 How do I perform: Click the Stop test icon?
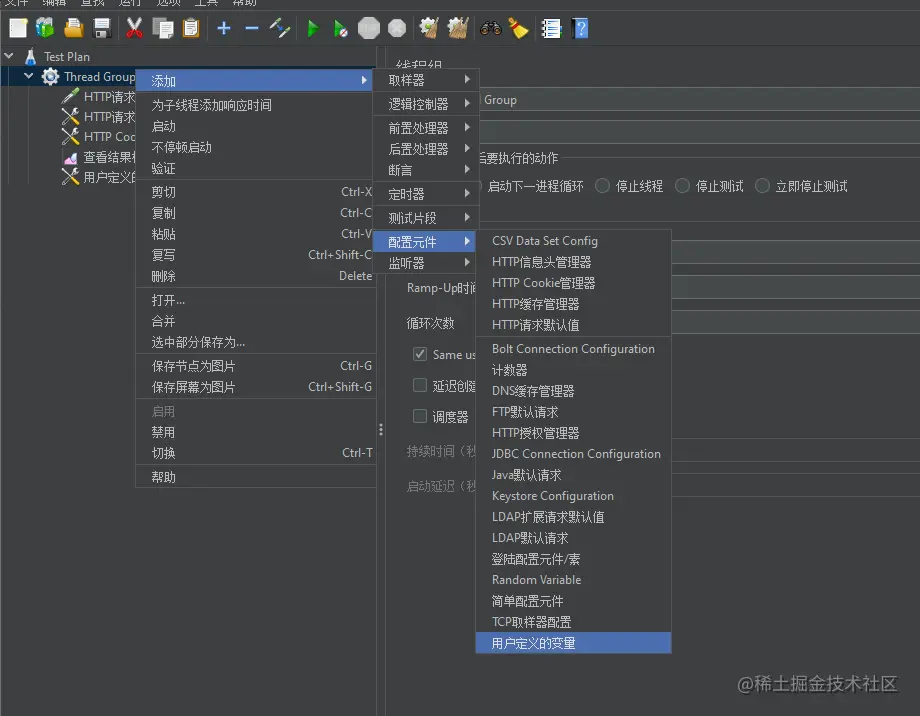(x=369, y=28)
